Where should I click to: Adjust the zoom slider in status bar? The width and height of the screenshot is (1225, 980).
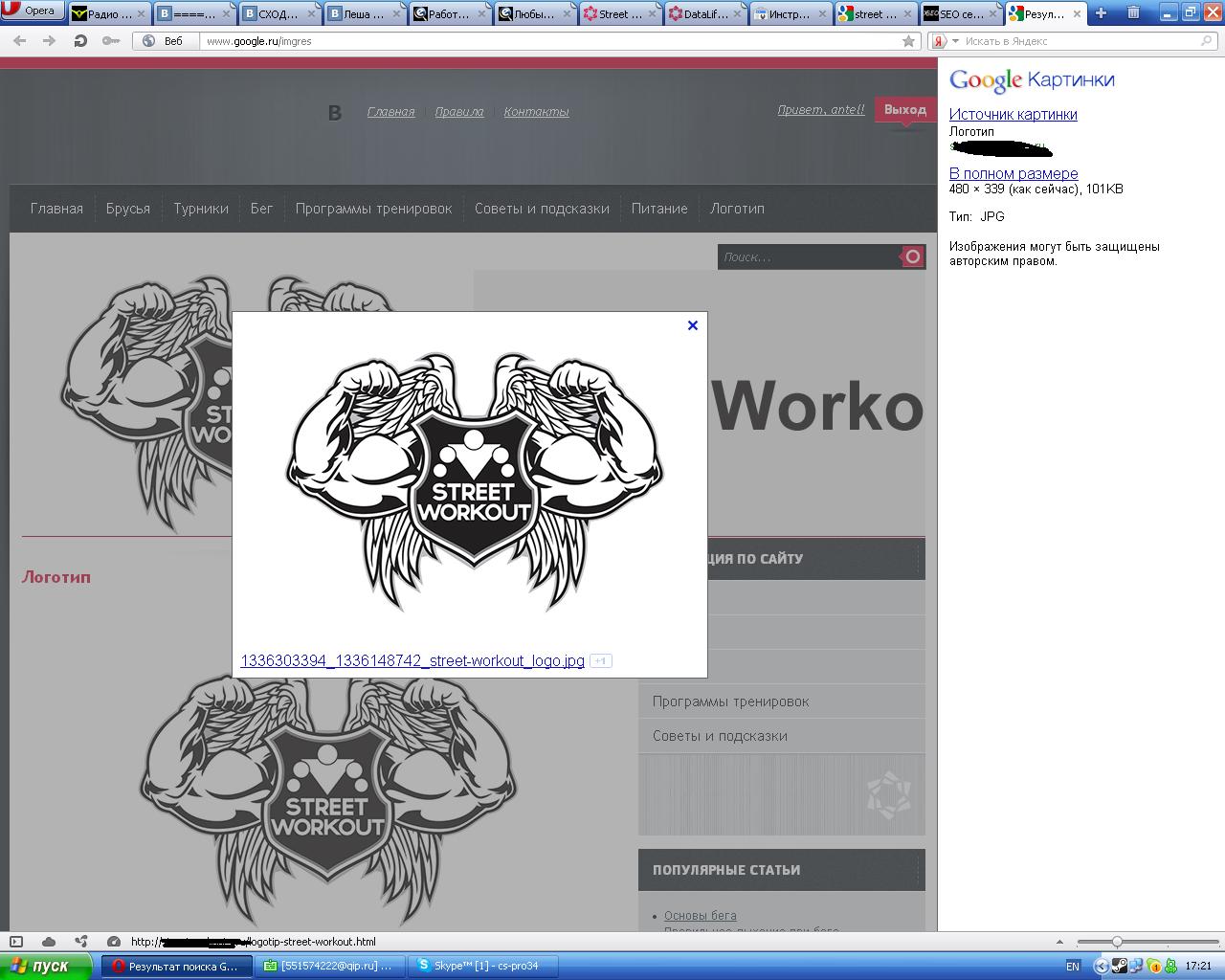pos(1117,942)
